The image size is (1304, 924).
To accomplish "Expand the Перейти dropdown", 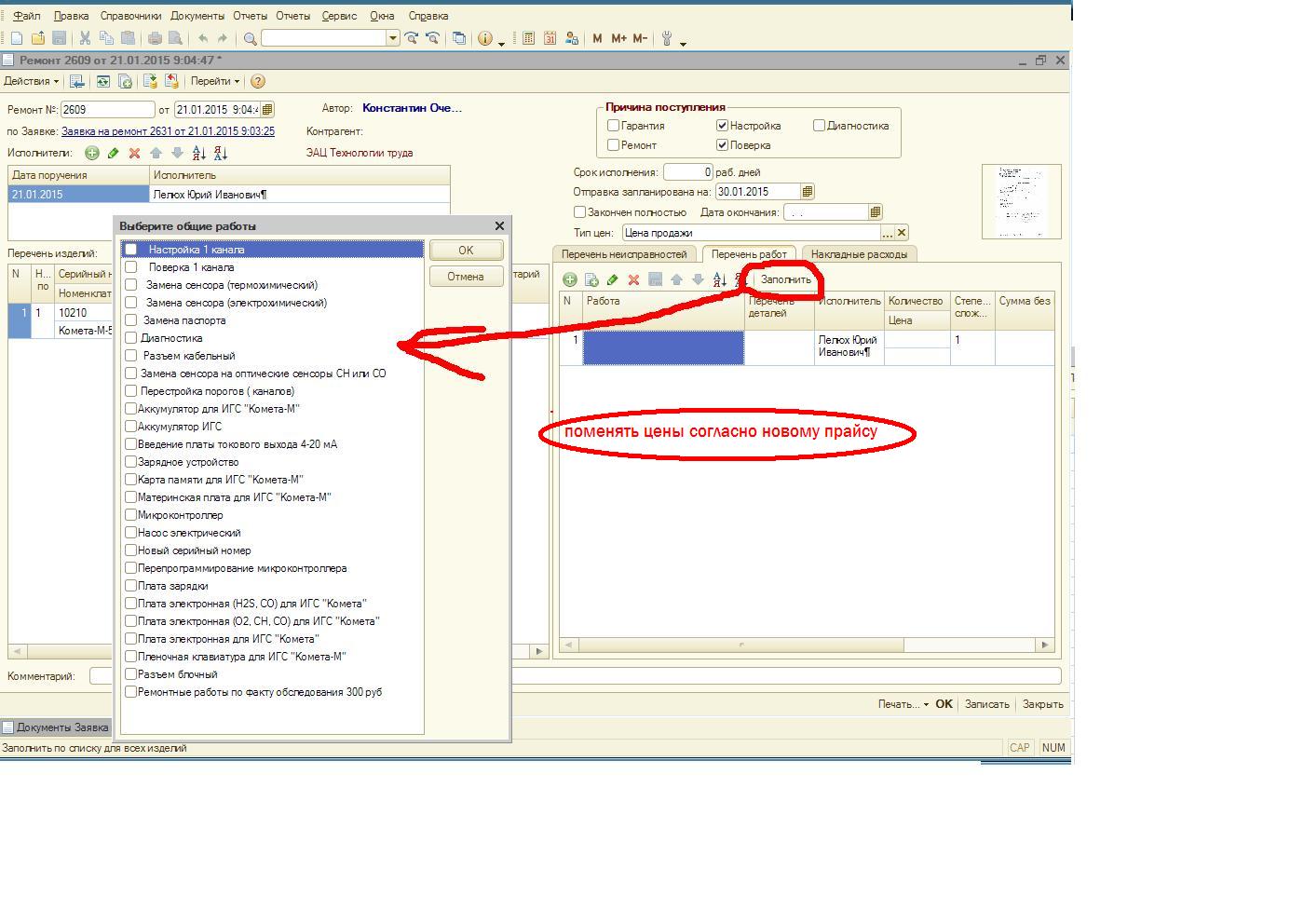I will (215, 81).
